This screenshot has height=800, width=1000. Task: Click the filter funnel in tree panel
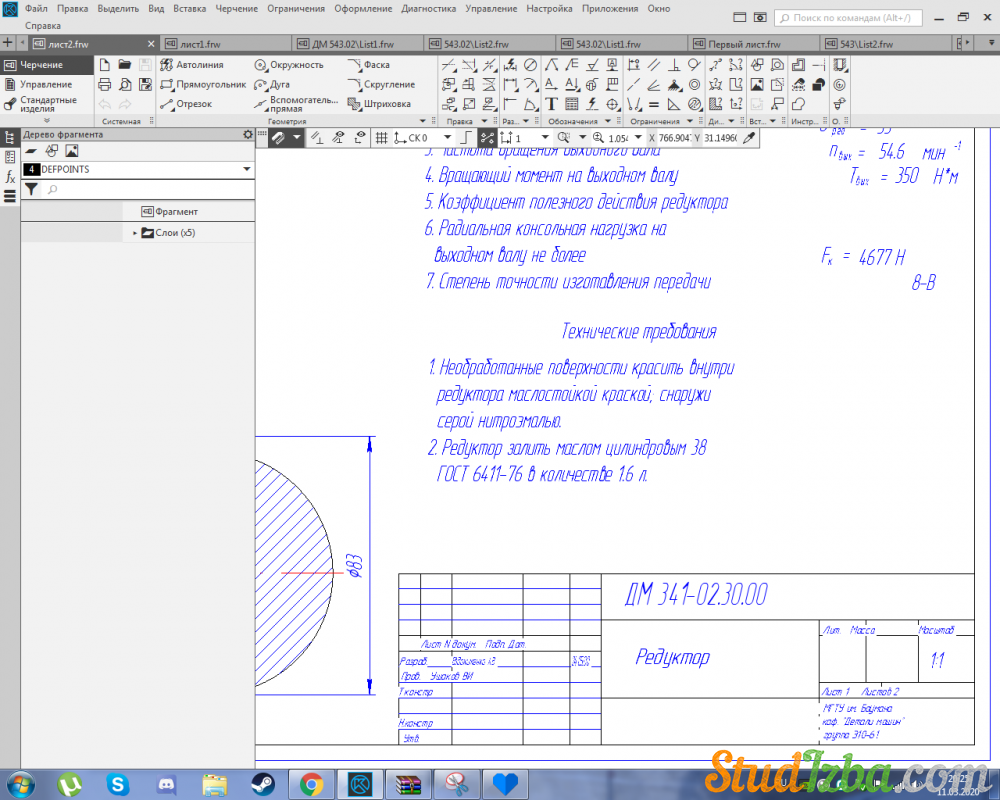click(x=31, y=189)
